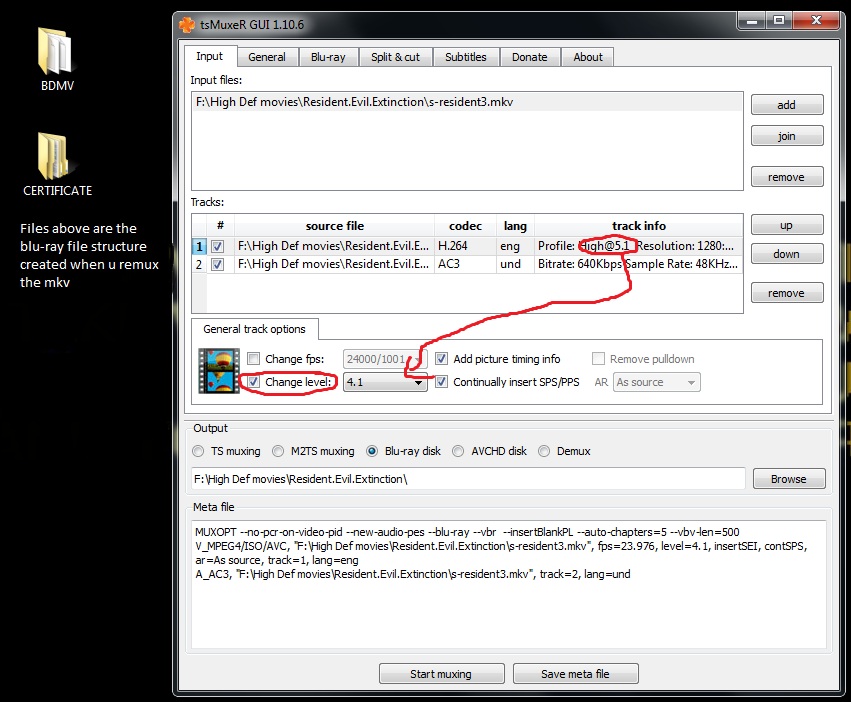Open the Split & cut tab
The width and height of the screenshot is (851, 702).
coord(395,57)
